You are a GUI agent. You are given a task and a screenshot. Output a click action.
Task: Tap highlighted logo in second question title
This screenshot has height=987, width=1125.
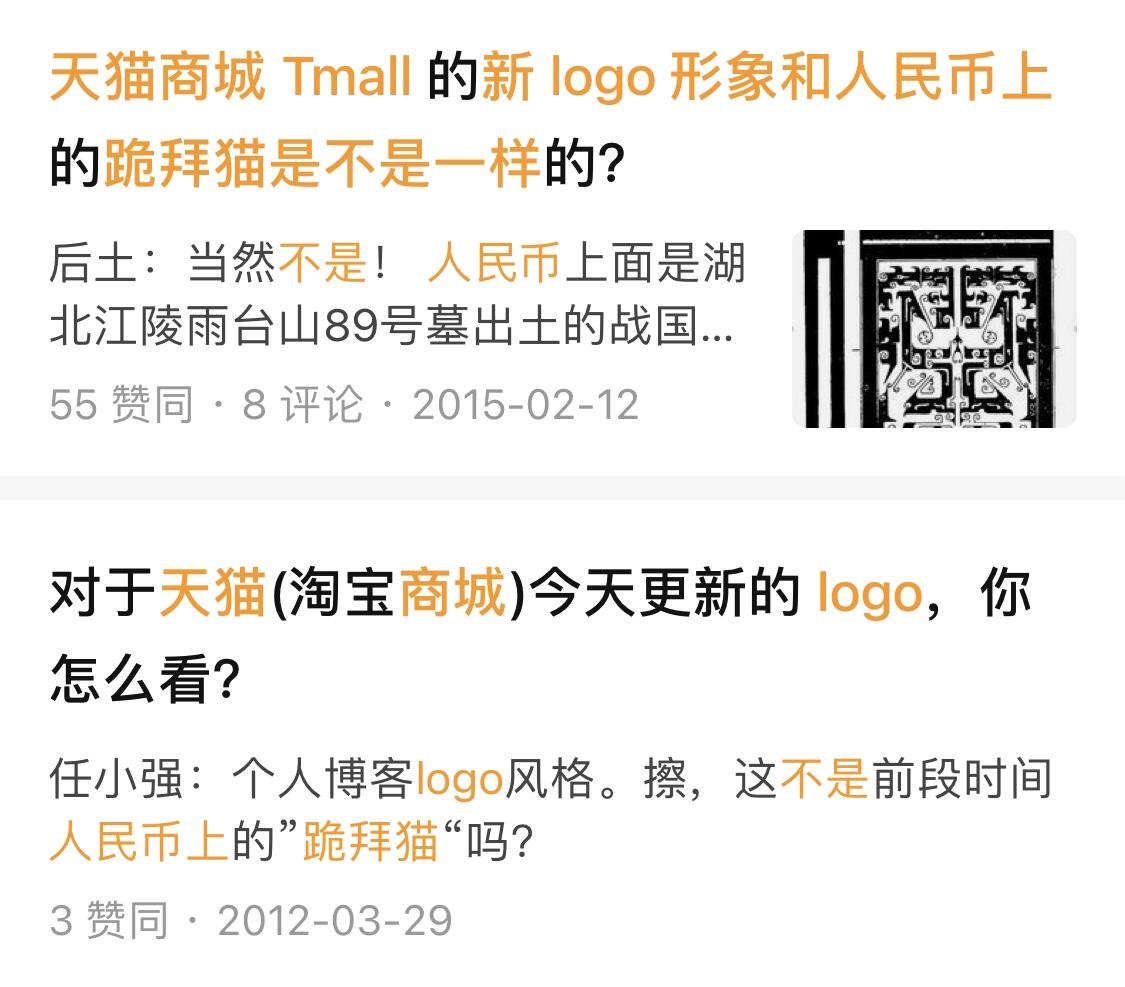click(x=869, y=594)
